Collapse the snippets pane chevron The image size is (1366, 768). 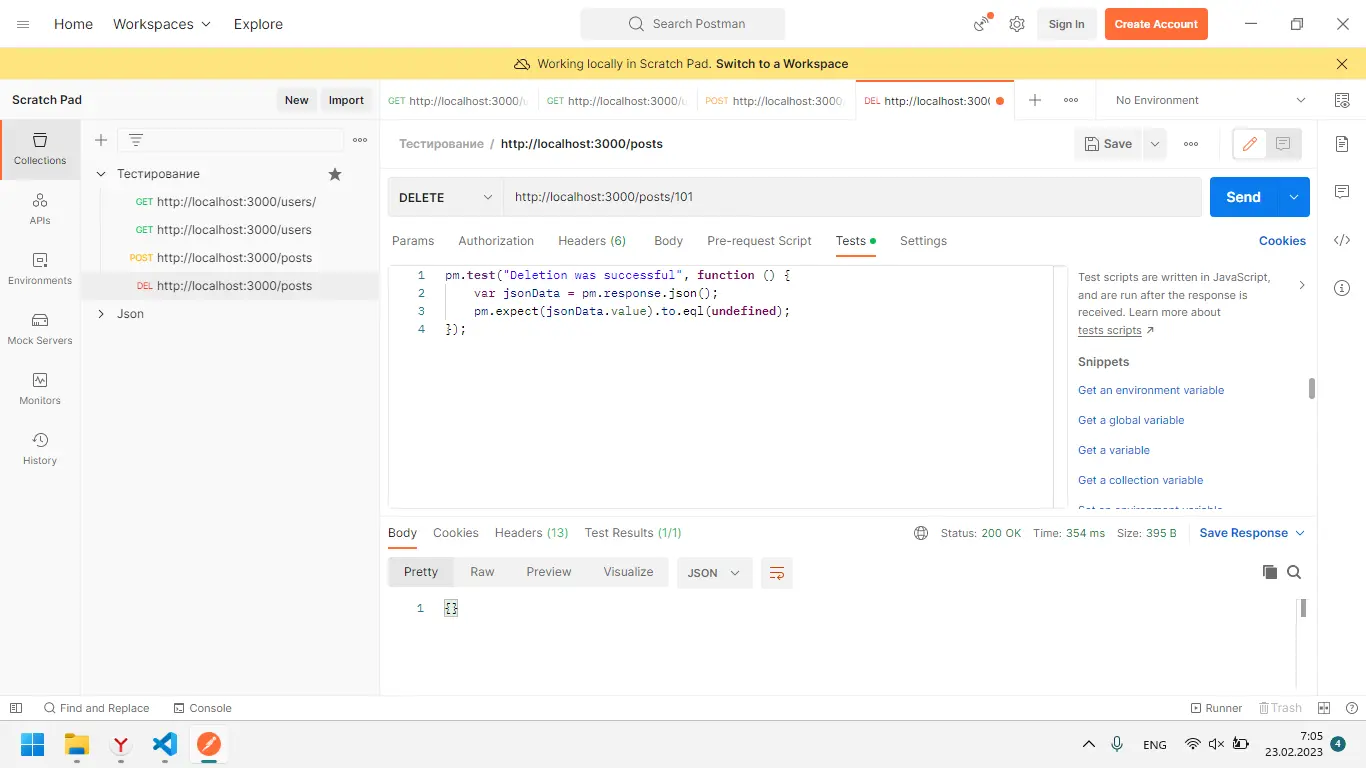(x=1301, y=285)
